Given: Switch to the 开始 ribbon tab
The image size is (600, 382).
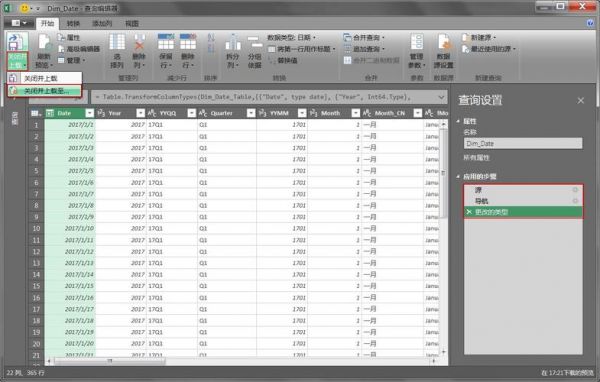Looking at the screenshot, I should [x=47, y=23].
